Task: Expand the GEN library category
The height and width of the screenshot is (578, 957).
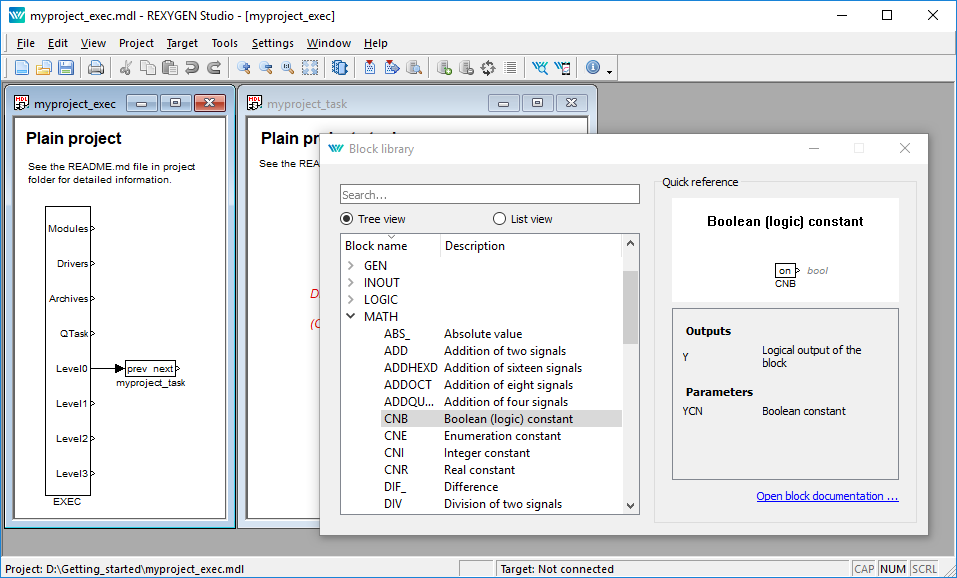Action: coord(351,266)
